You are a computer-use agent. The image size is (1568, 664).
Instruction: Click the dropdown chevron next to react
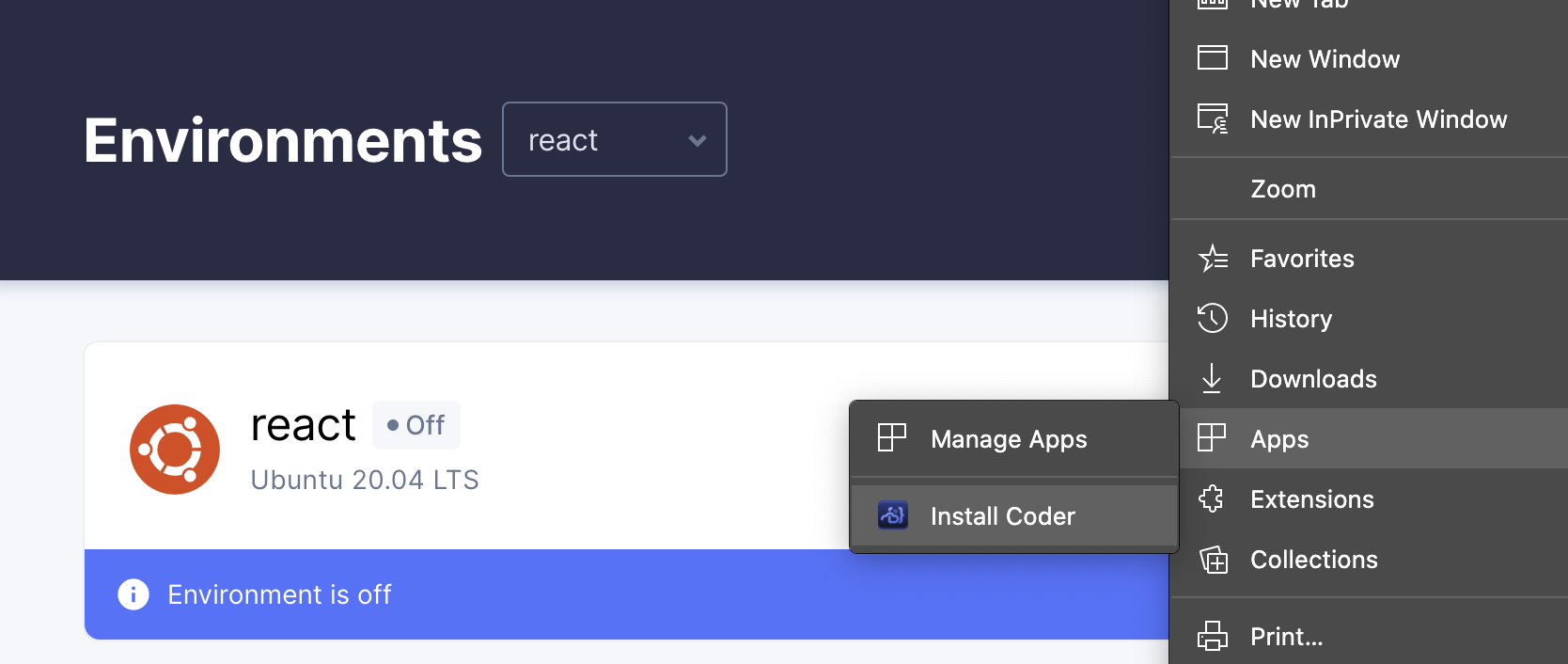click(x=697, y=140)
